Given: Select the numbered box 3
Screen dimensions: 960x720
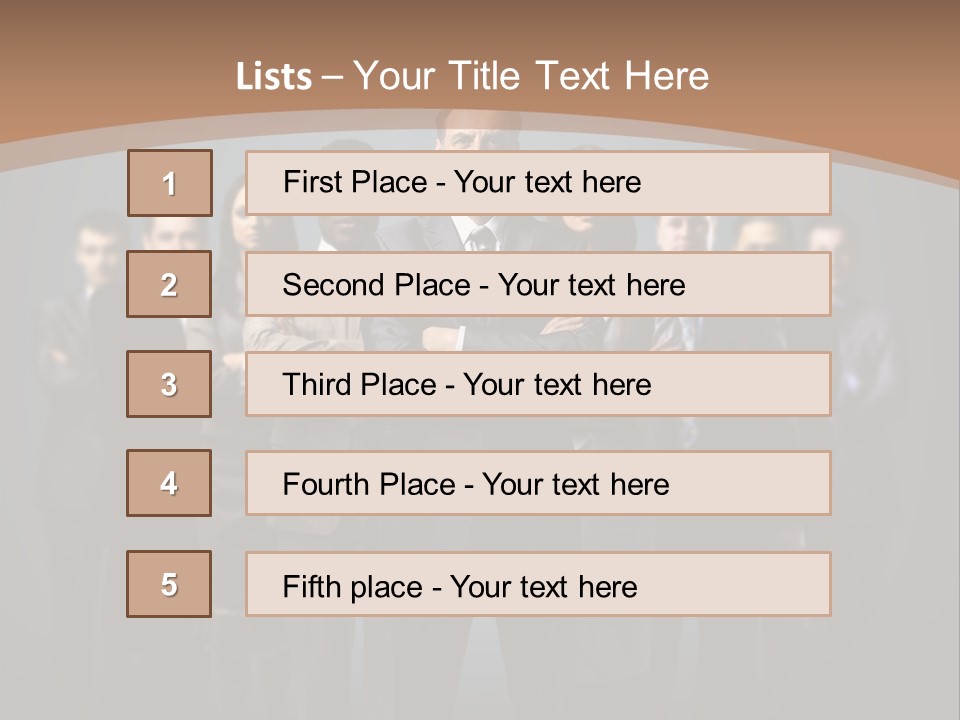Looking at the screenshot, I should tap(169, 384).
